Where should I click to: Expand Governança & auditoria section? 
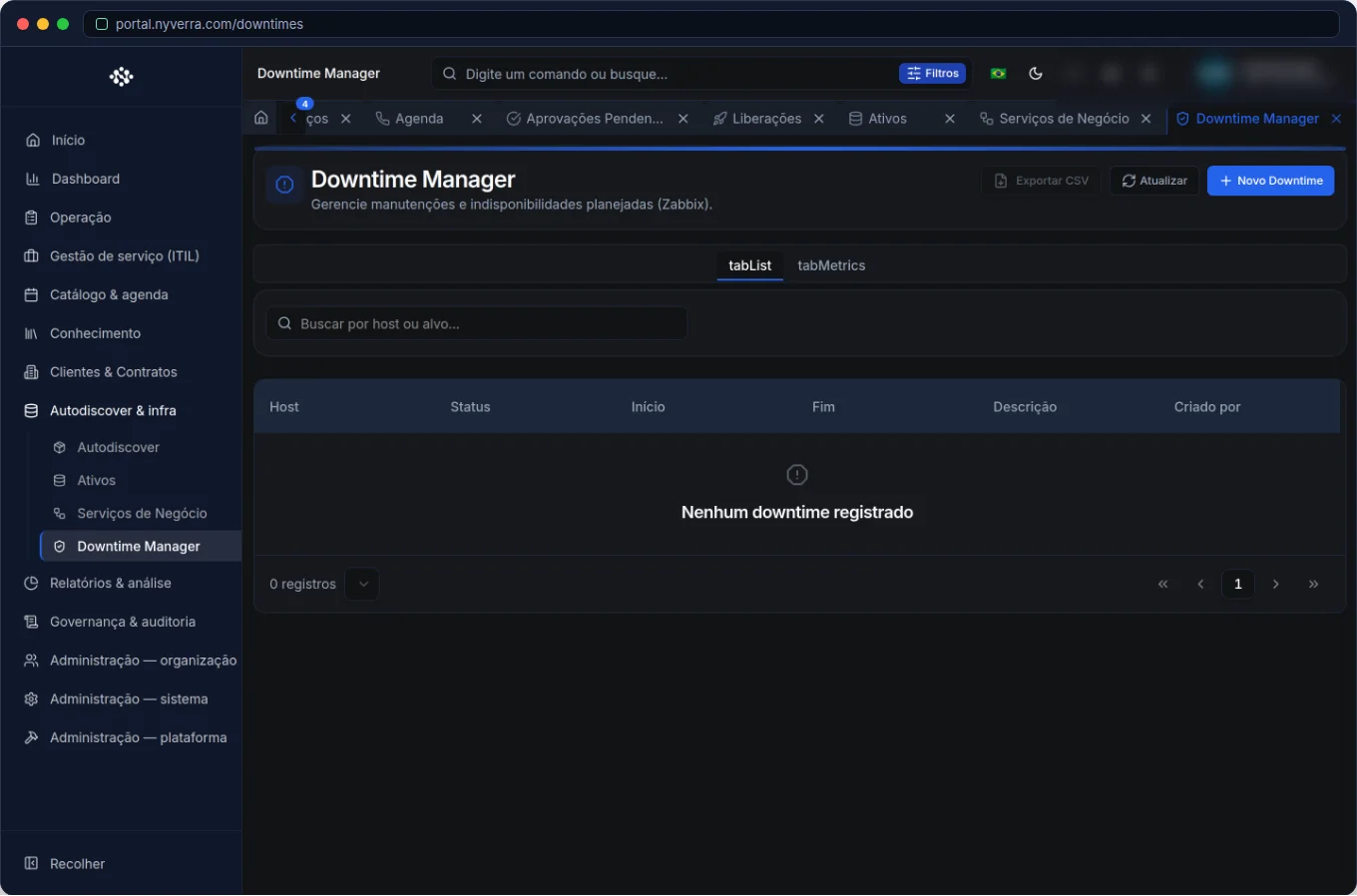point(122,623)
